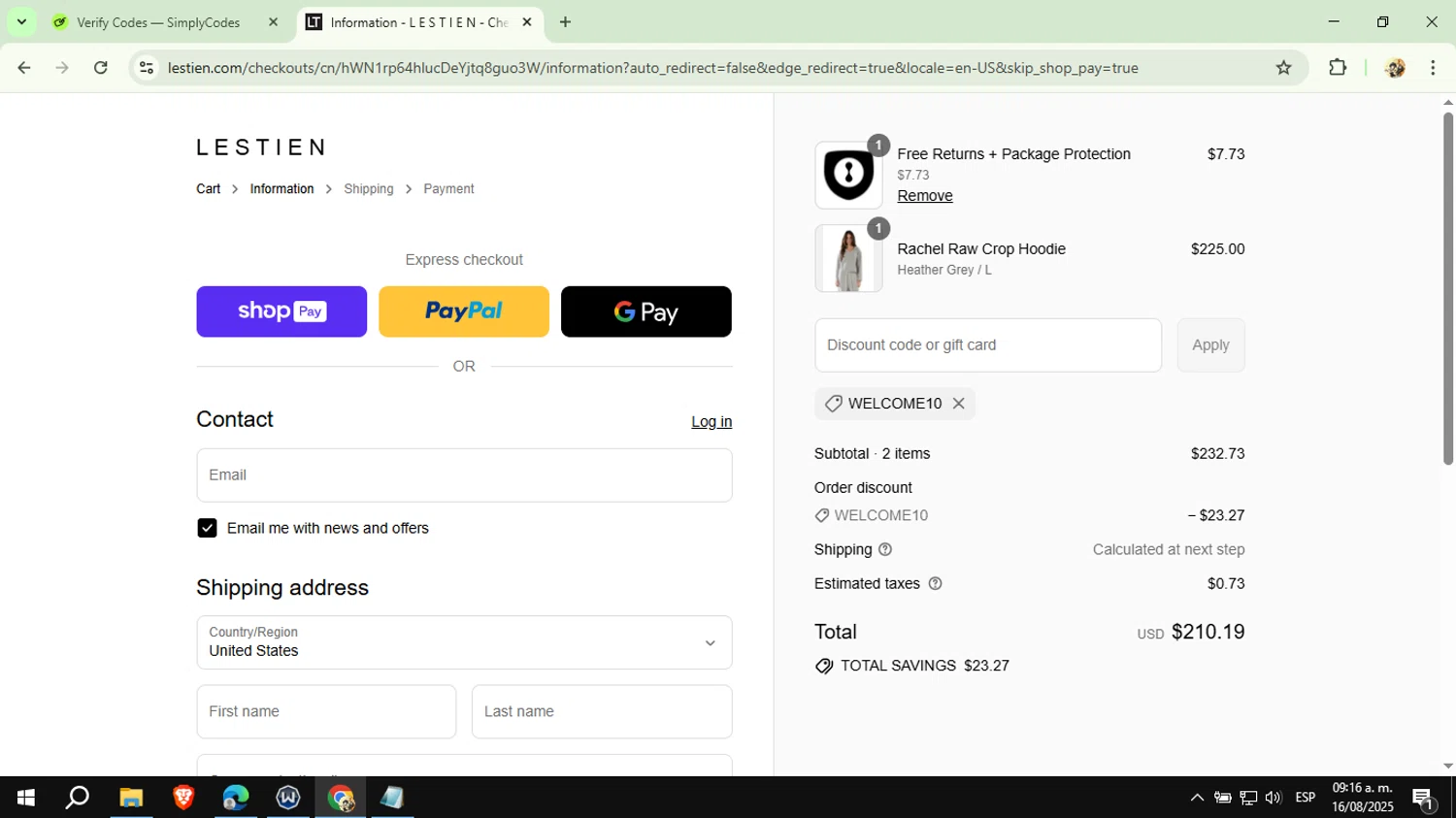Image resolution: width=1456 pixels, height=818 pixels.
Task: View site information icon in address bar
Action: 147,68
